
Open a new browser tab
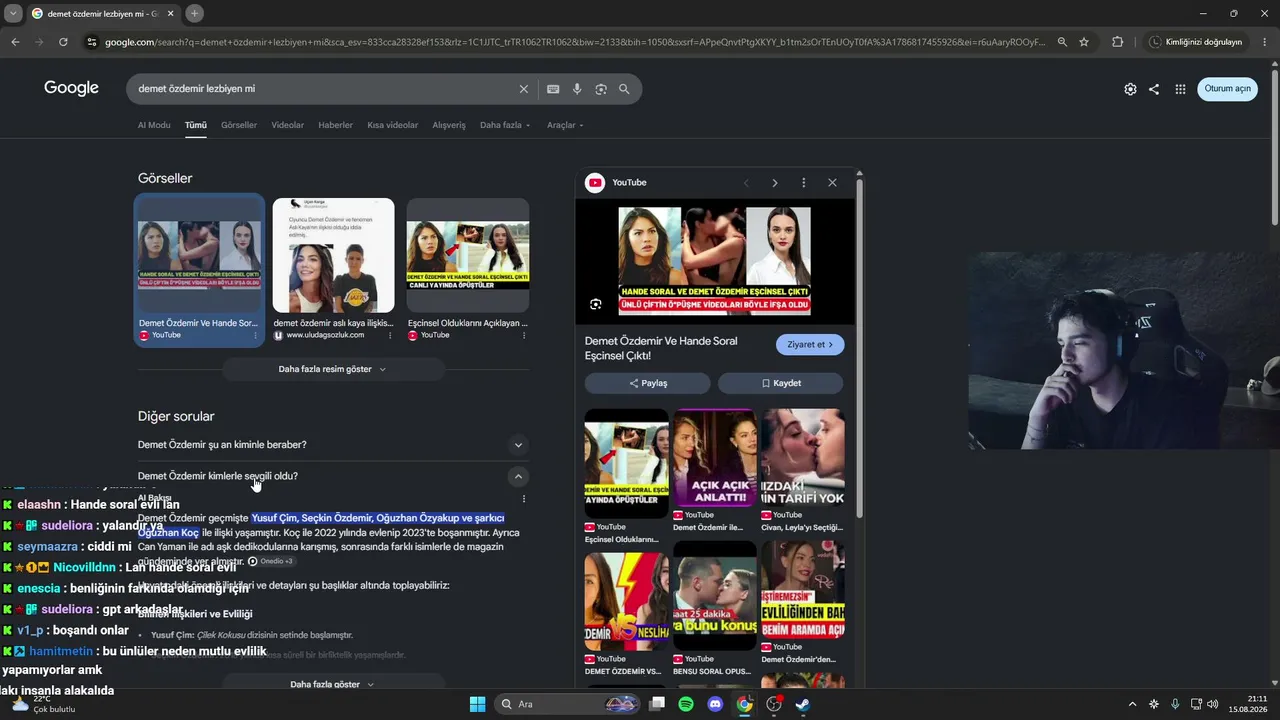(x=194, y=13)
